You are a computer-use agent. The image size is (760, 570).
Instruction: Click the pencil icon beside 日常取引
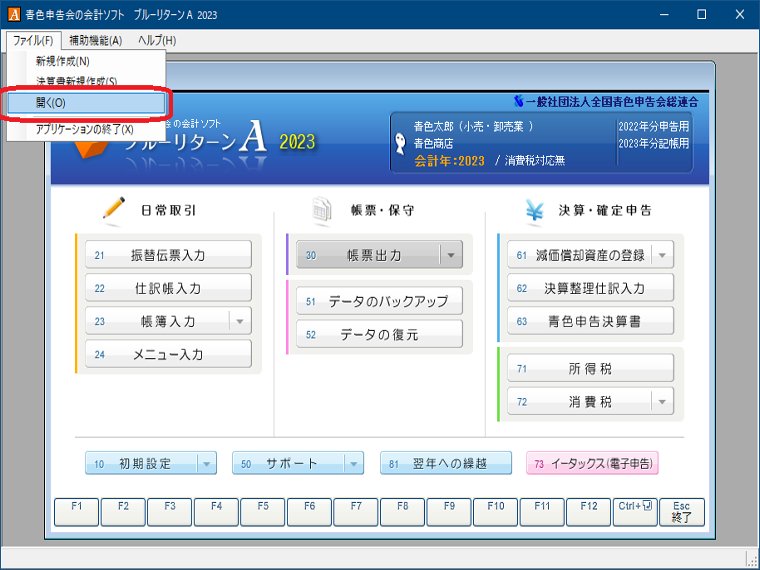click(114, 209)
